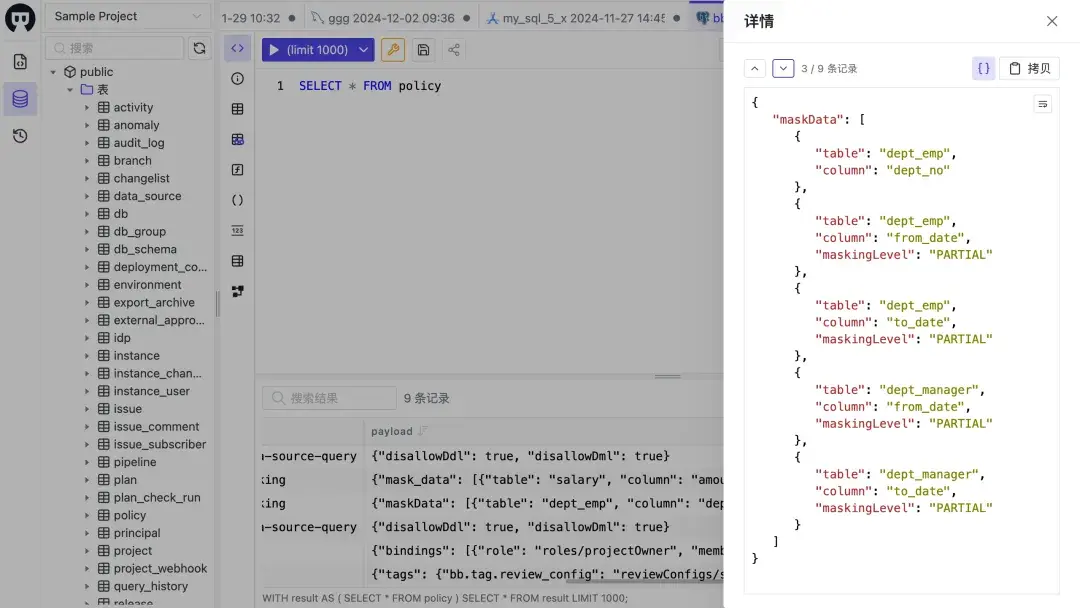The image size is (1080, 608).
Task: Open the run options dropdown arrow
Action: pos(363,50)
